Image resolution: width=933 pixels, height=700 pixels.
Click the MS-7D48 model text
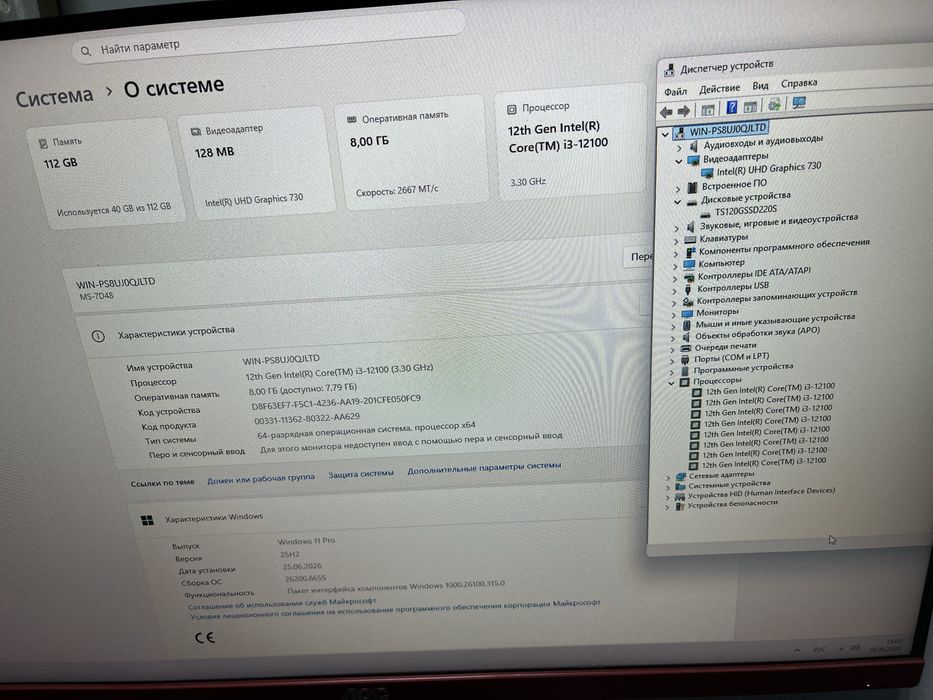coord(96,296)
